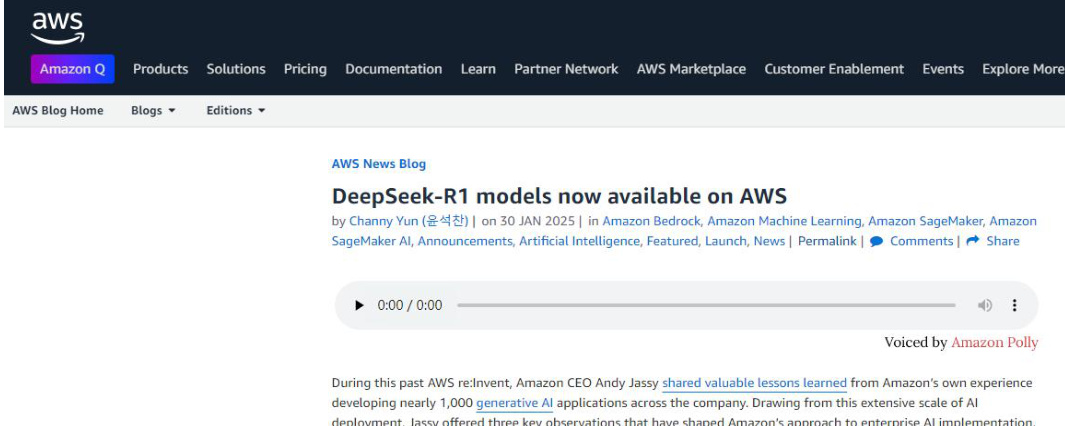Open the Solutions menu
Screen dimensions: 1065x426
click(x=236, y=69)
